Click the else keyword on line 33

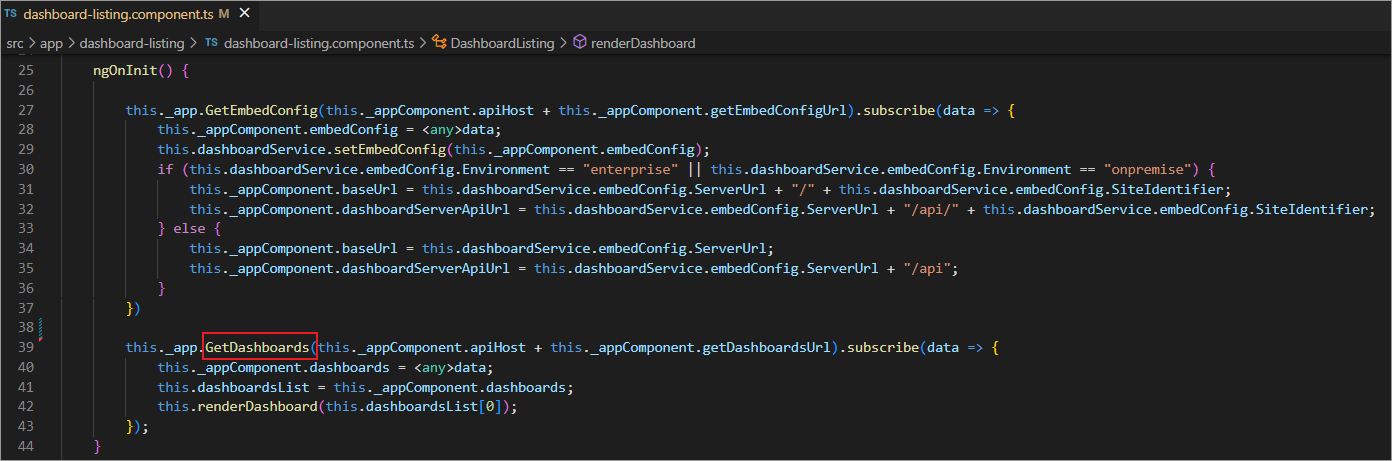coord(189,229)
